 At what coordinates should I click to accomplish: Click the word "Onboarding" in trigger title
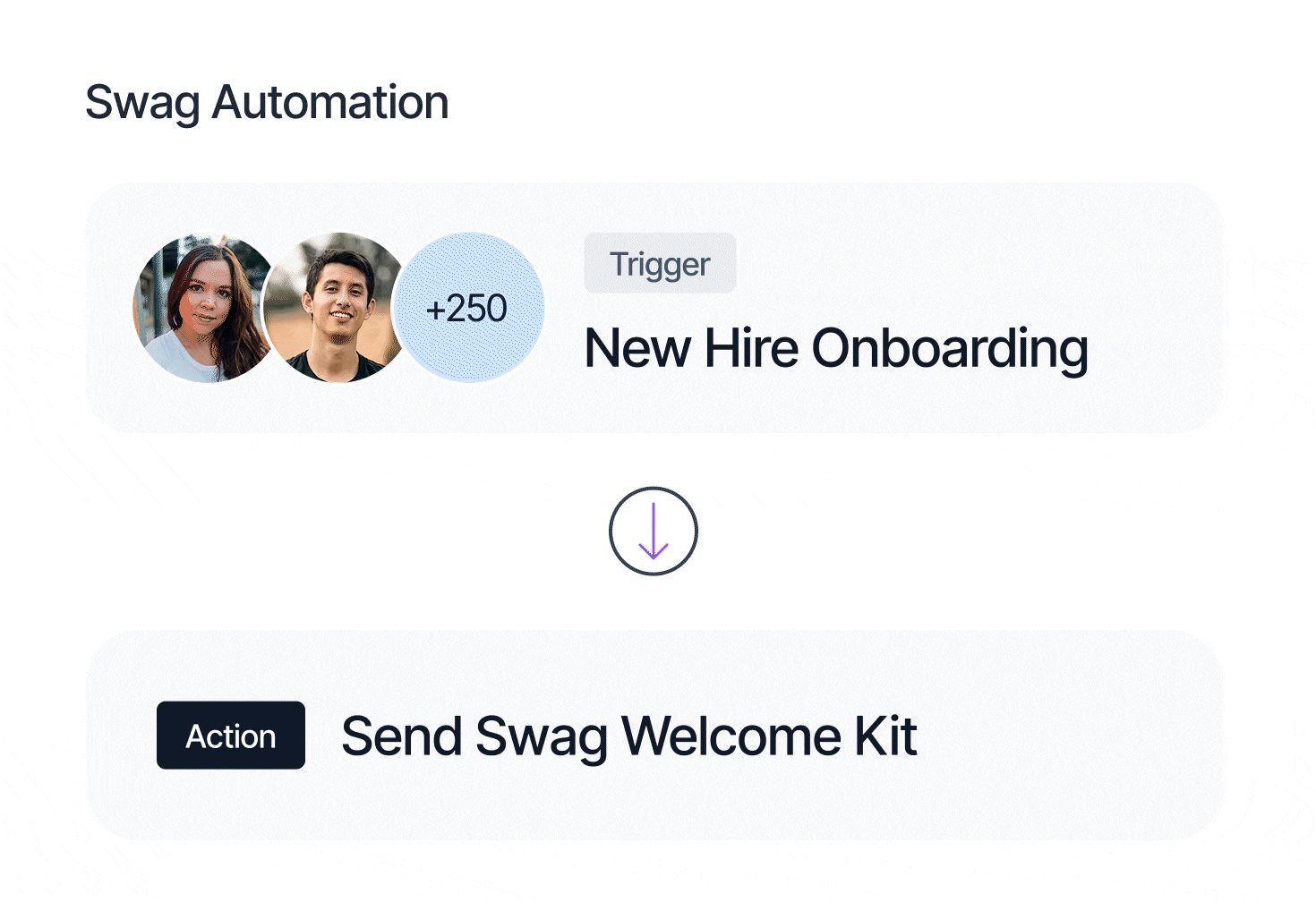point(950,347)
